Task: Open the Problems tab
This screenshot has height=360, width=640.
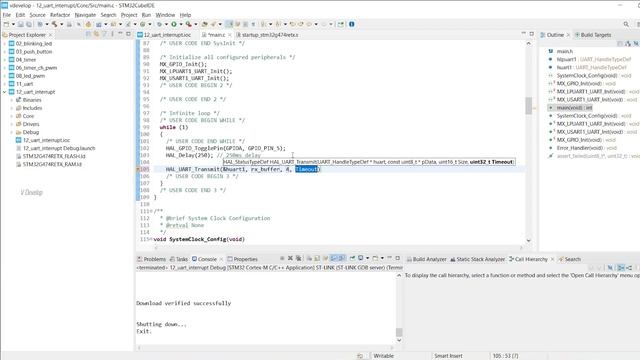Action: point(151,259)
